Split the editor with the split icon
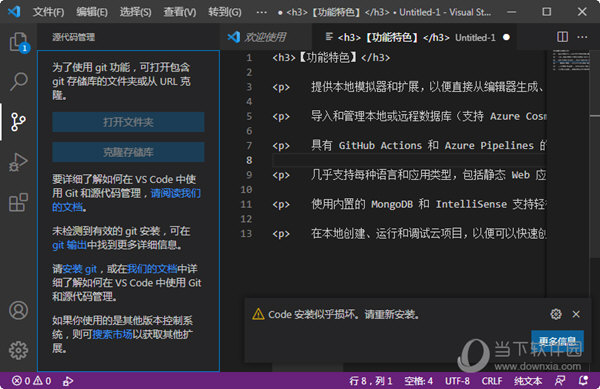The height and width of the screenshot is (389, 600). click(562, 37)
